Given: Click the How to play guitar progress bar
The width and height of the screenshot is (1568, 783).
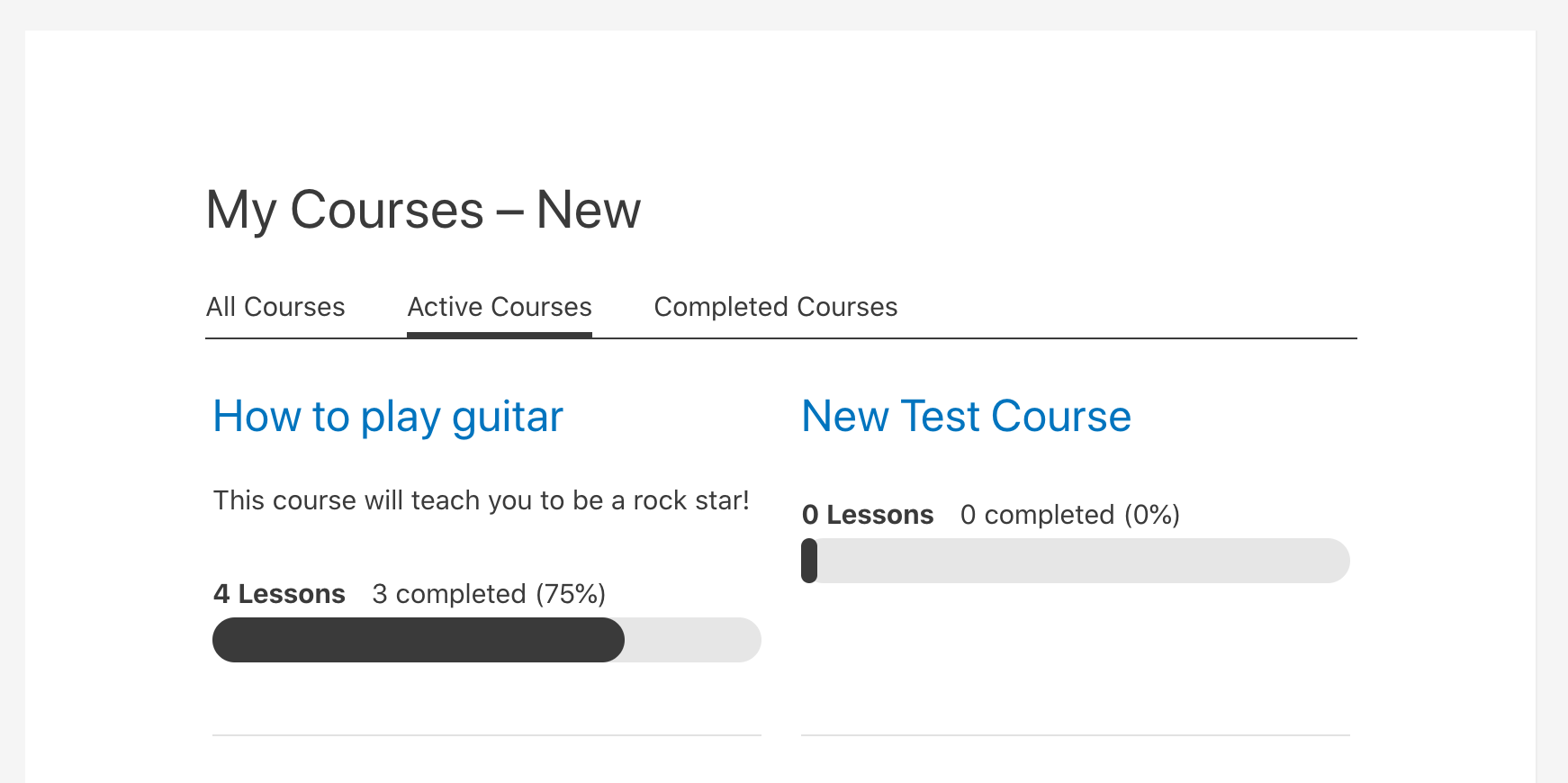Looking at the screenshot, I should pyautogui.click(x=486, y=640).
